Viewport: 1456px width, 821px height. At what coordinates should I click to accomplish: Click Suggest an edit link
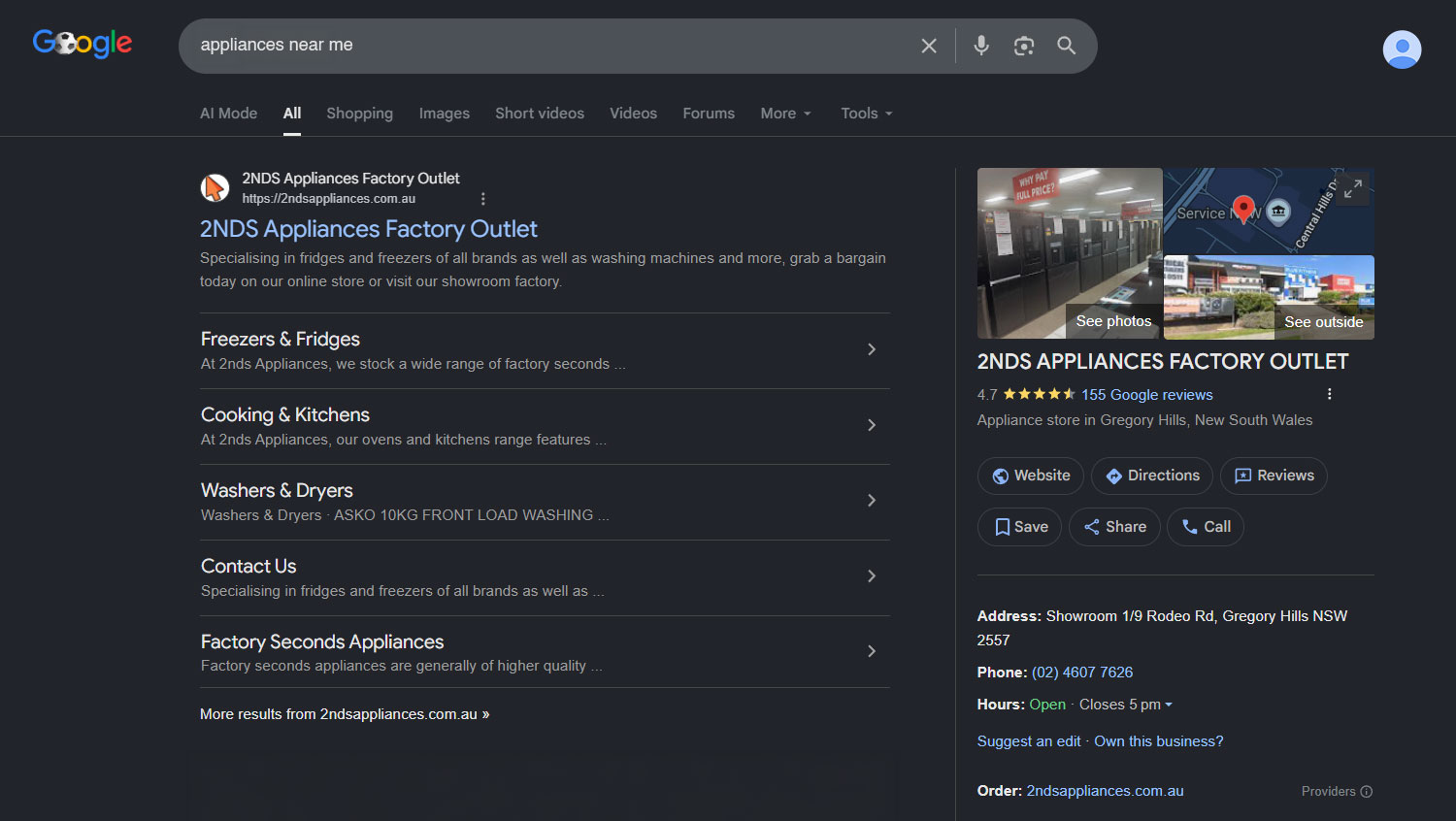(x=1029, y=741)
